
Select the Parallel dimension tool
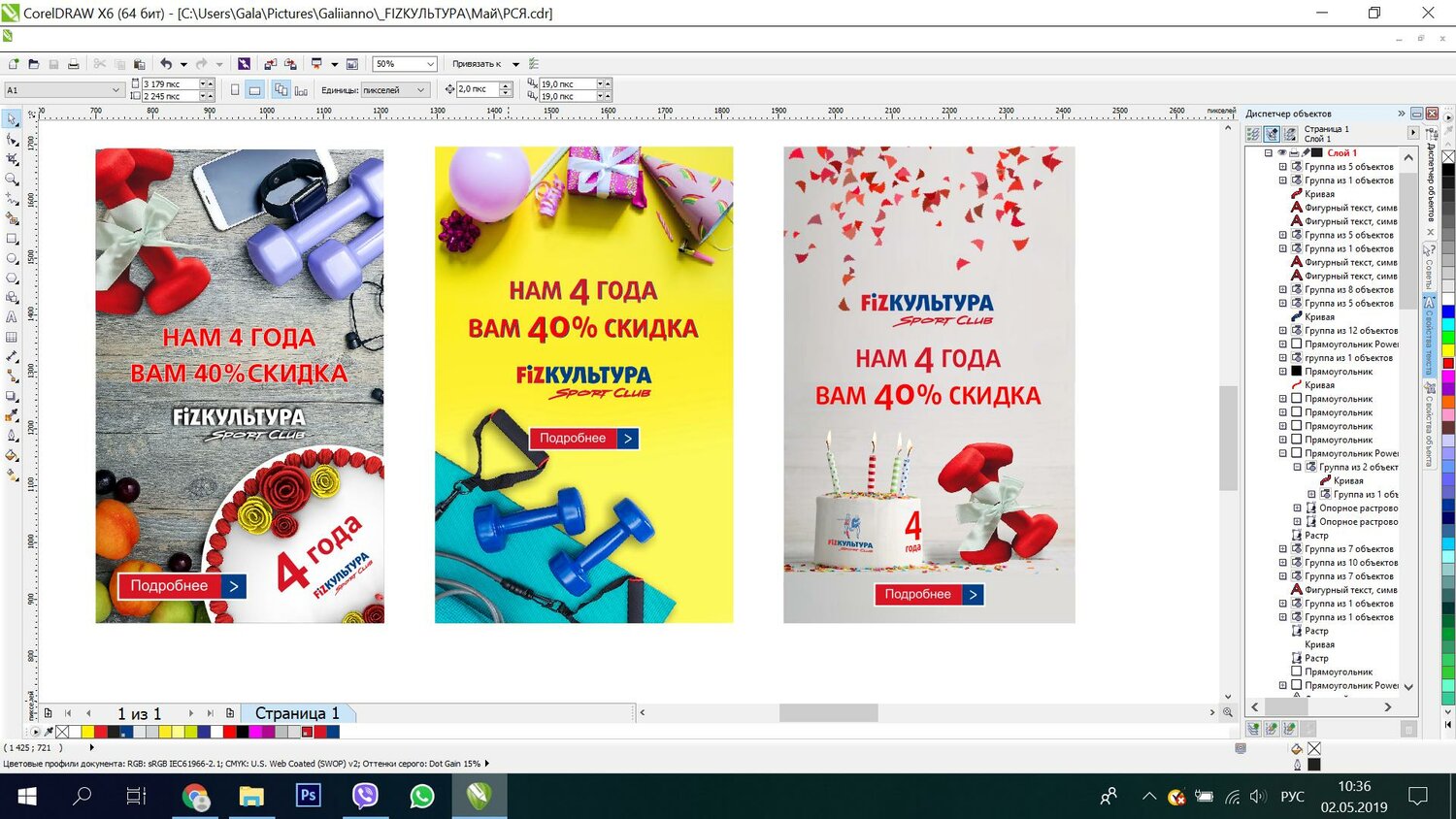[x=12, y=357]
